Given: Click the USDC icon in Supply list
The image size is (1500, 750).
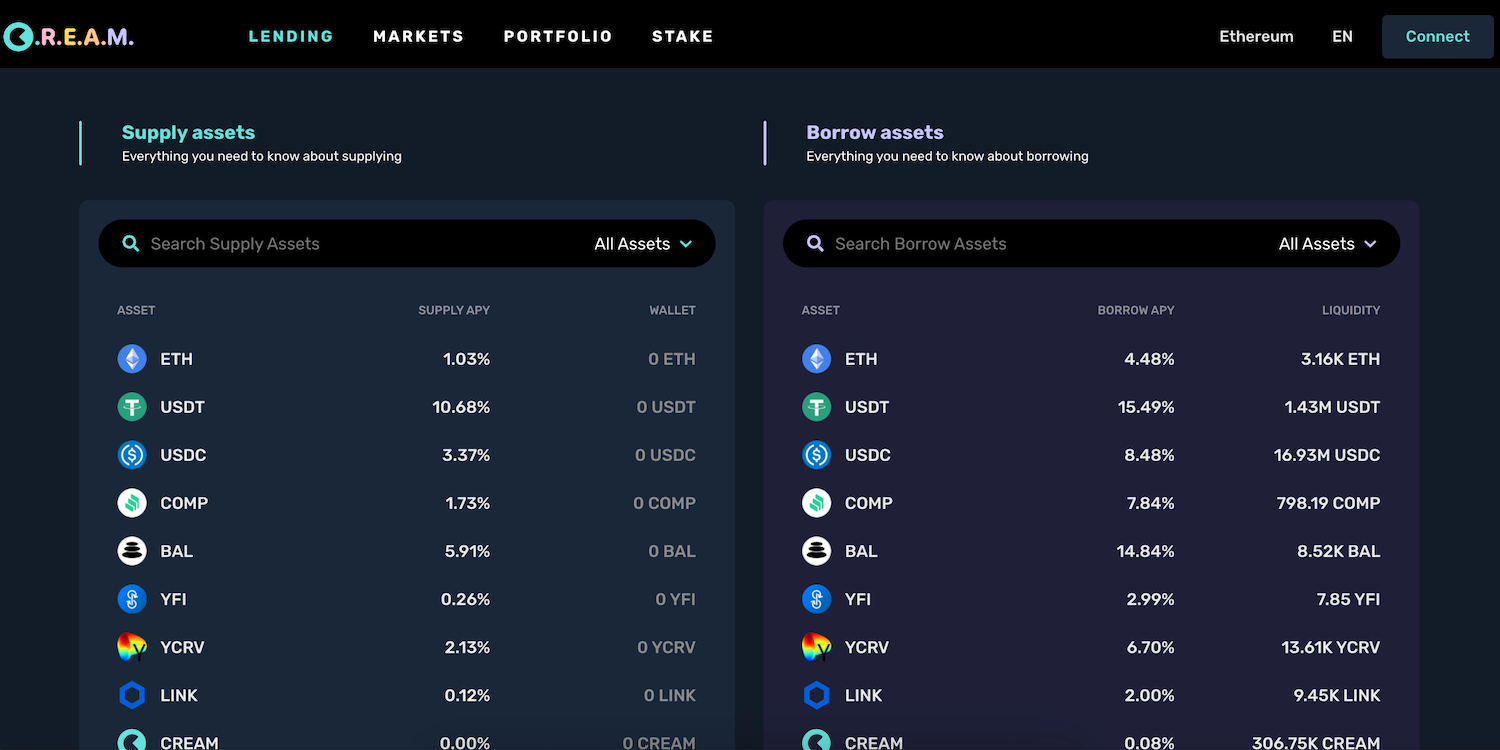Looking at the screenshot, I should click(132, 455).
